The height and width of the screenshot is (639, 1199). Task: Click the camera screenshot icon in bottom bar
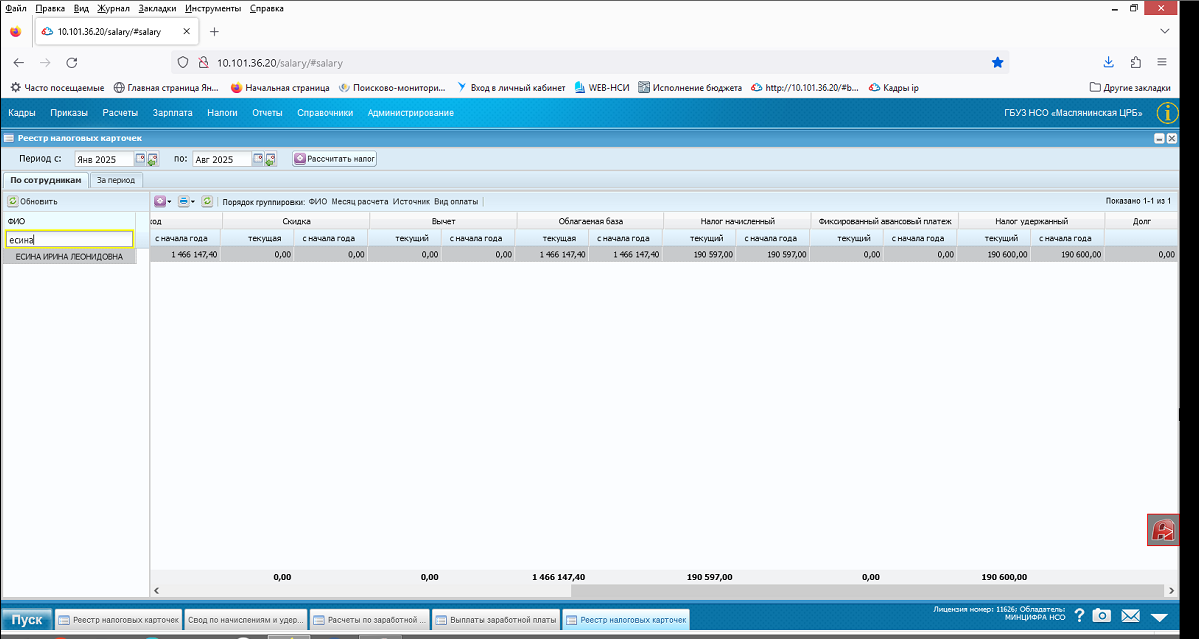(x=1102, y=616)
